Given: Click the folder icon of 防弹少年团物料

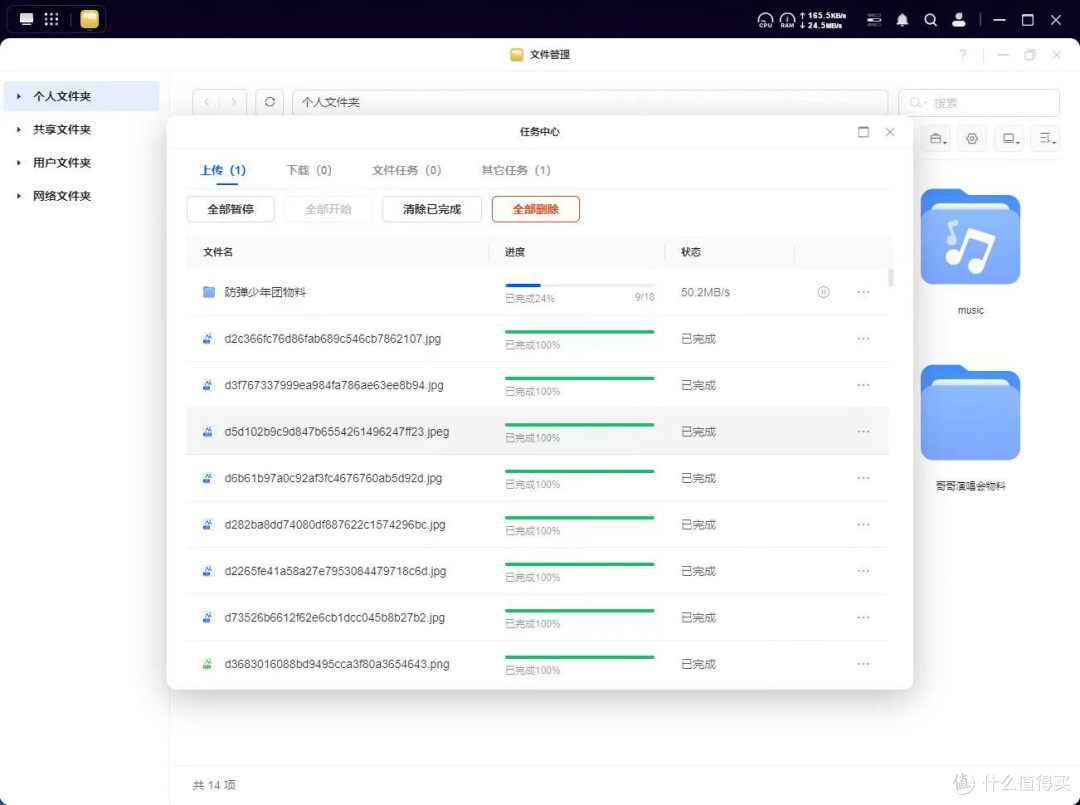Looking at the screenshot, I should point(209,292).
